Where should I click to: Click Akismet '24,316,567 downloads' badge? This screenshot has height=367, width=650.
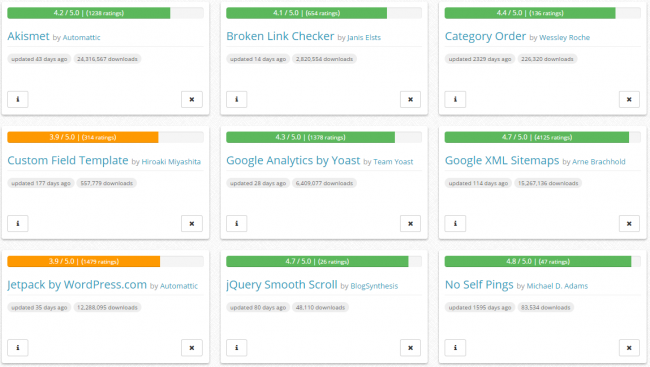107,59
